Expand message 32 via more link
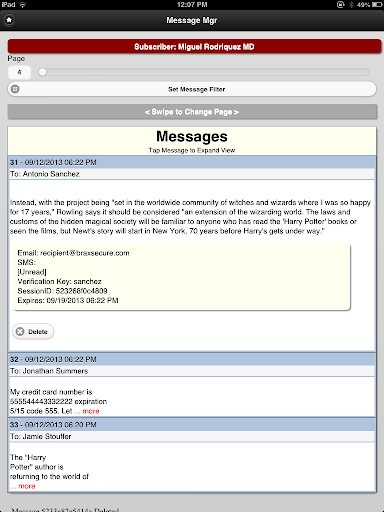 click(x=87, y=411)
